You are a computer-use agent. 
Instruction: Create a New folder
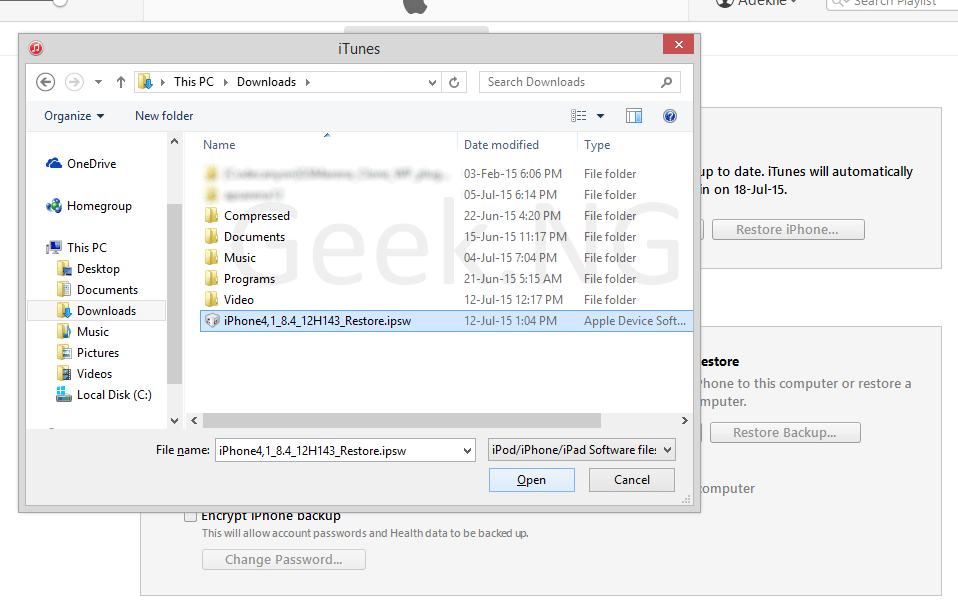point(164,116)
